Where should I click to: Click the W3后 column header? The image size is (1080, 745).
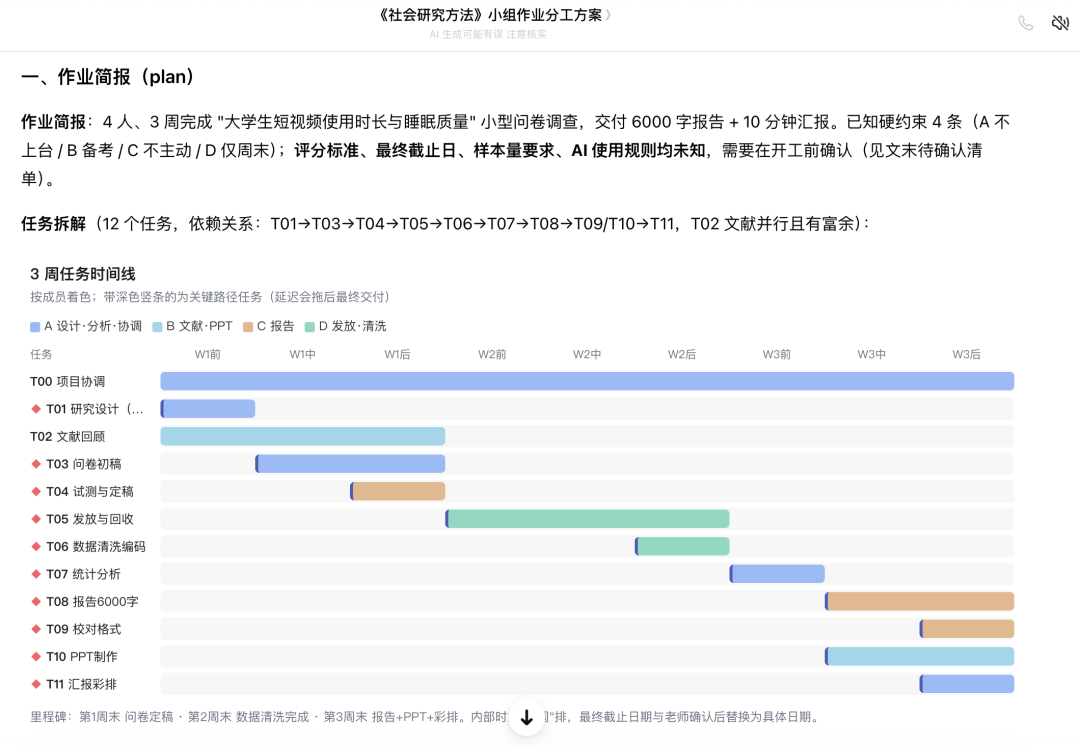click(966, 355)
